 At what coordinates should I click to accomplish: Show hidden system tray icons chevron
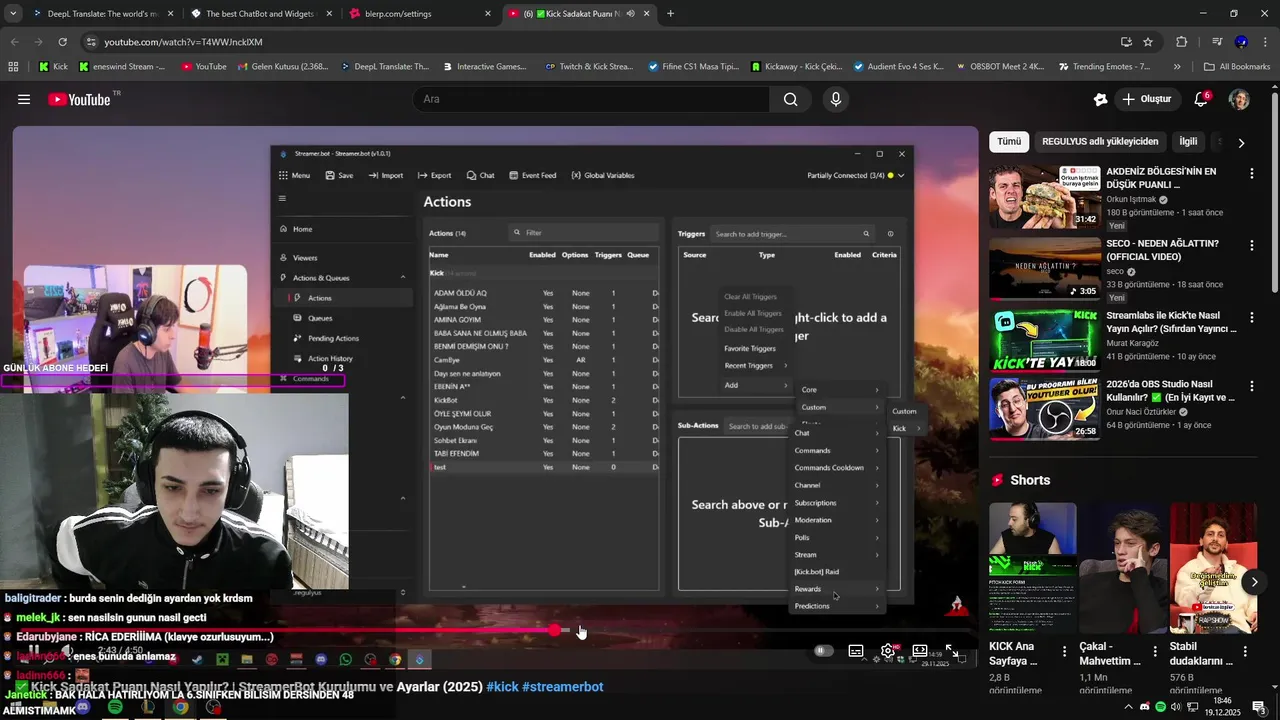(x=1129, y=706)
